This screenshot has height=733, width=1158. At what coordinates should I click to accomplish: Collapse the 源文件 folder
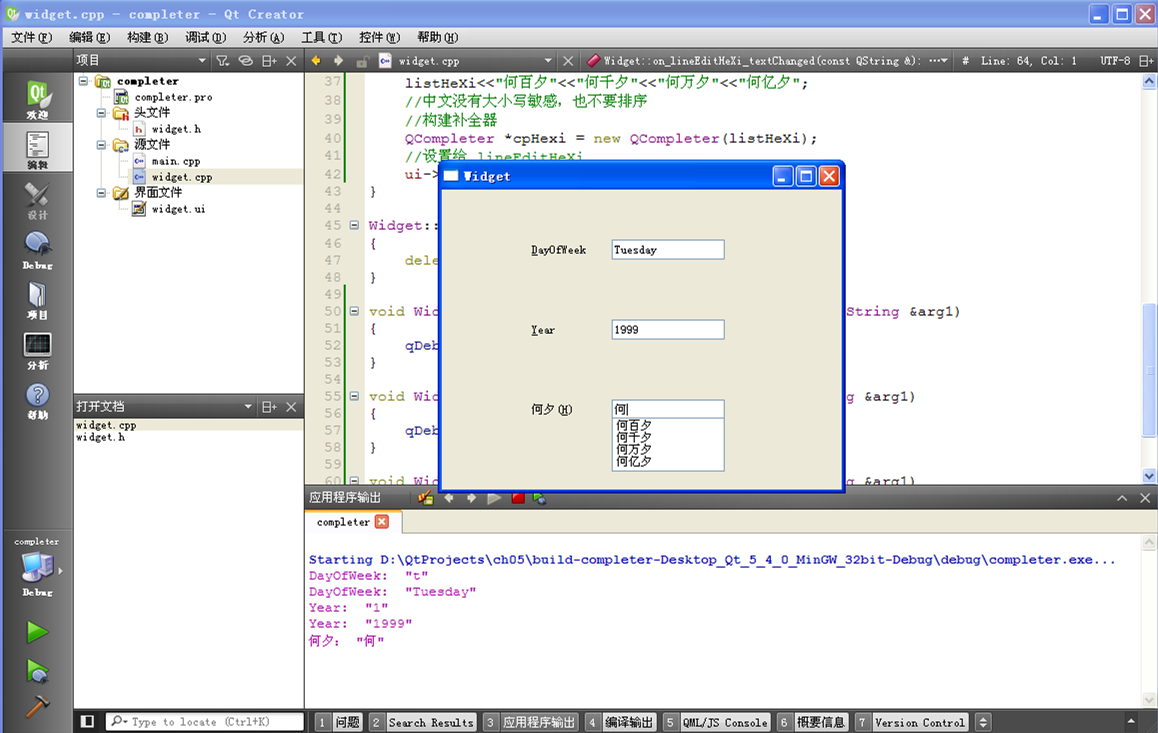[101, 145]
